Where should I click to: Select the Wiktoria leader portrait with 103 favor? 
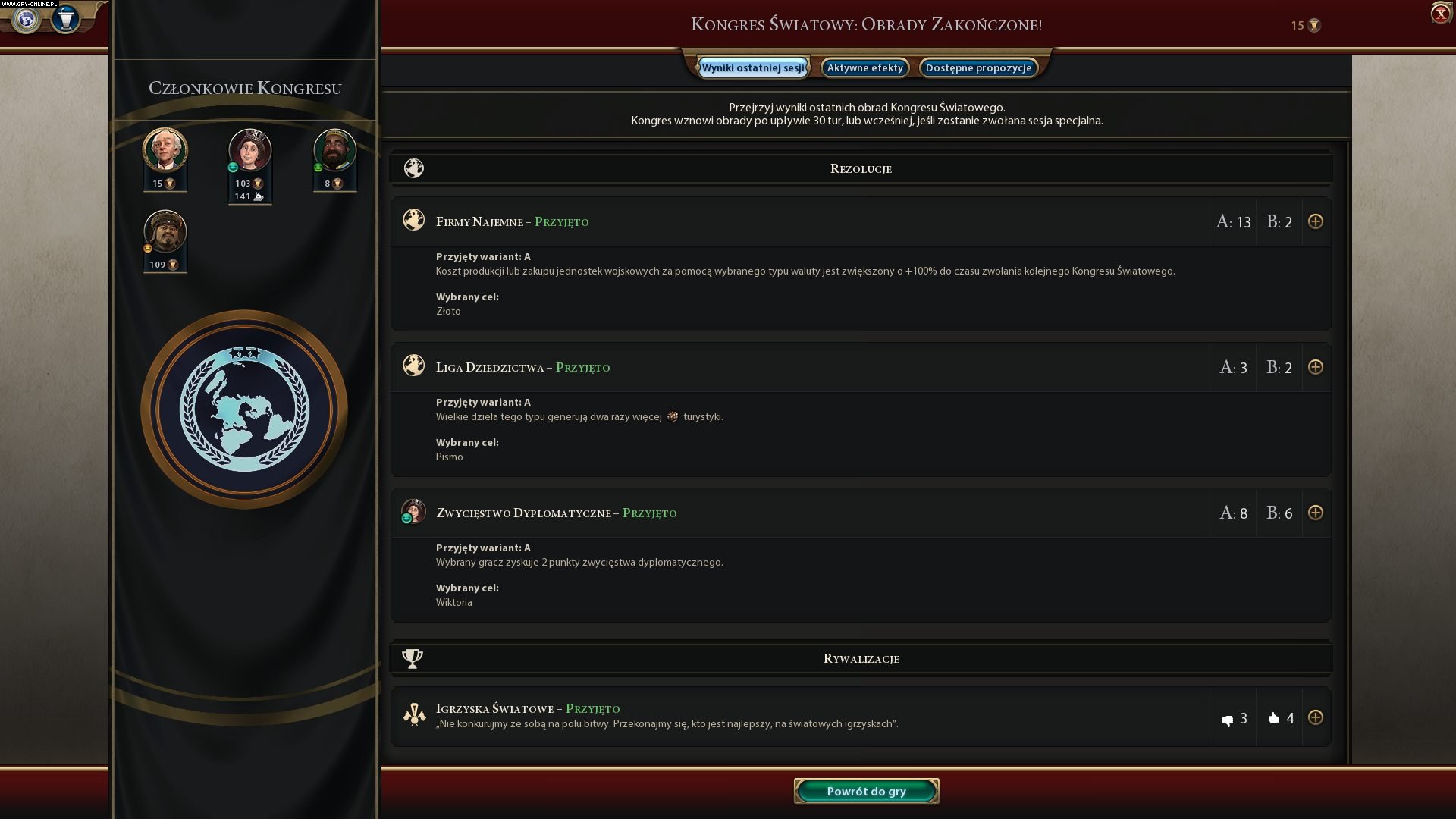[x=249, y=149]
